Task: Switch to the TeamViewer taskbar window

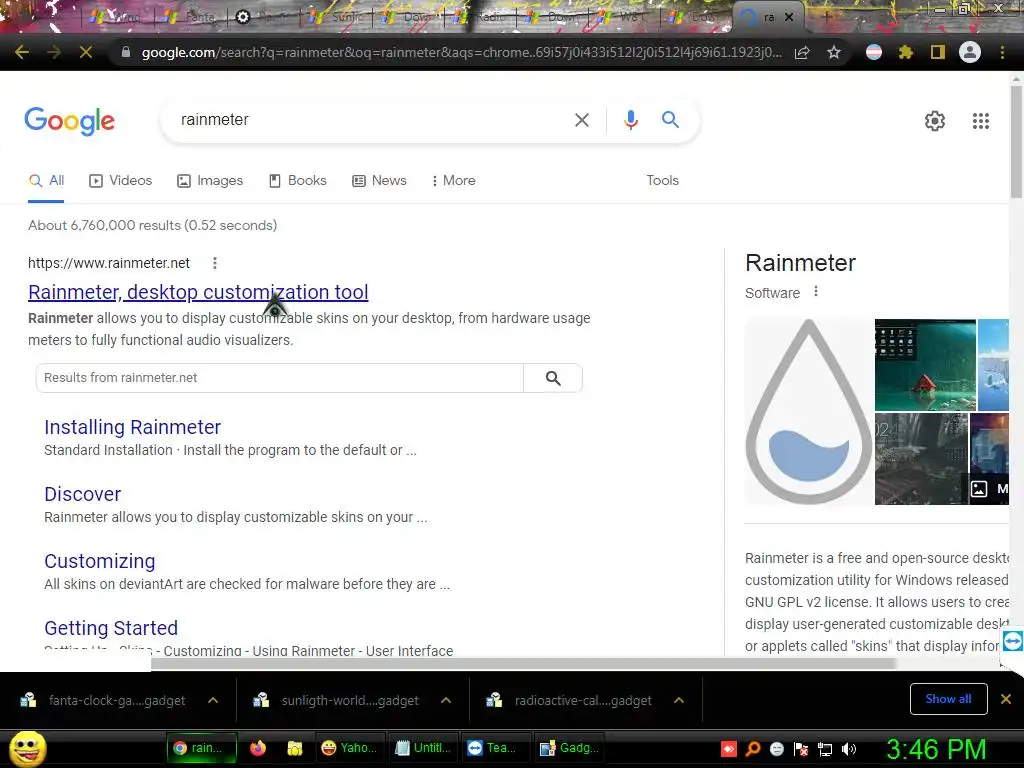Action: click(496, 748)
